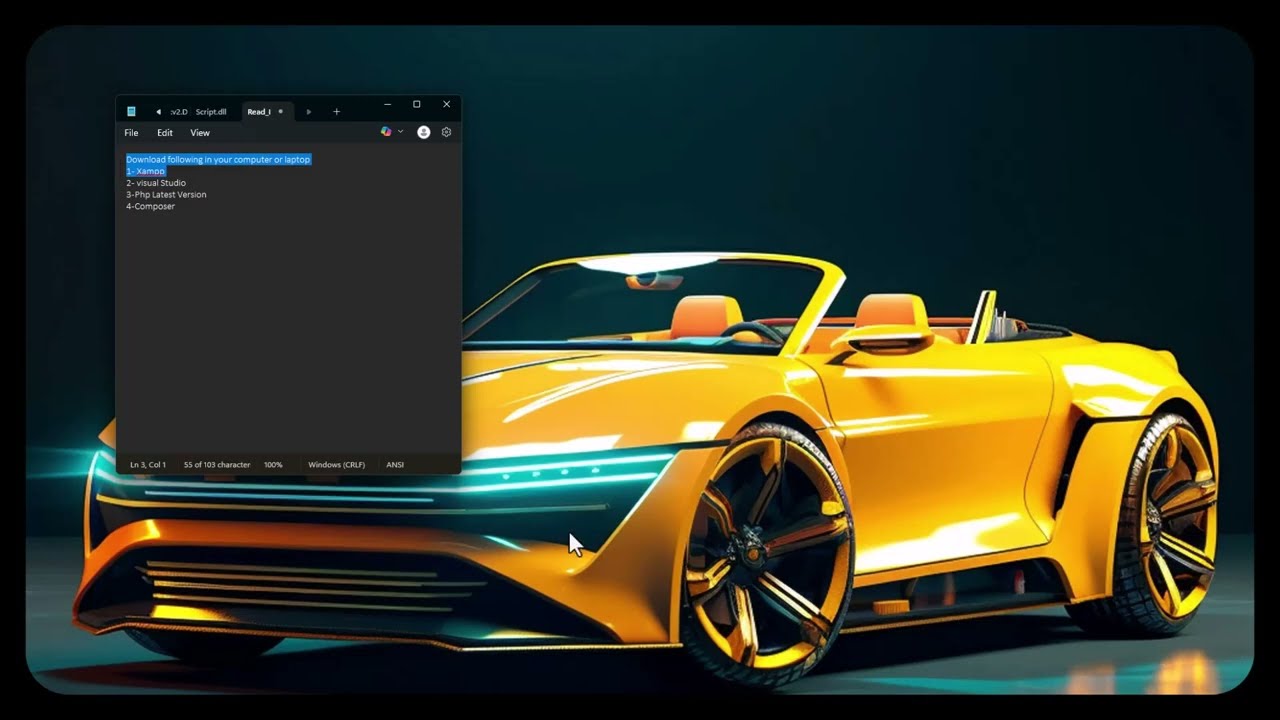Click Windows (CRLF) line ending indicator

coord(336,465)
